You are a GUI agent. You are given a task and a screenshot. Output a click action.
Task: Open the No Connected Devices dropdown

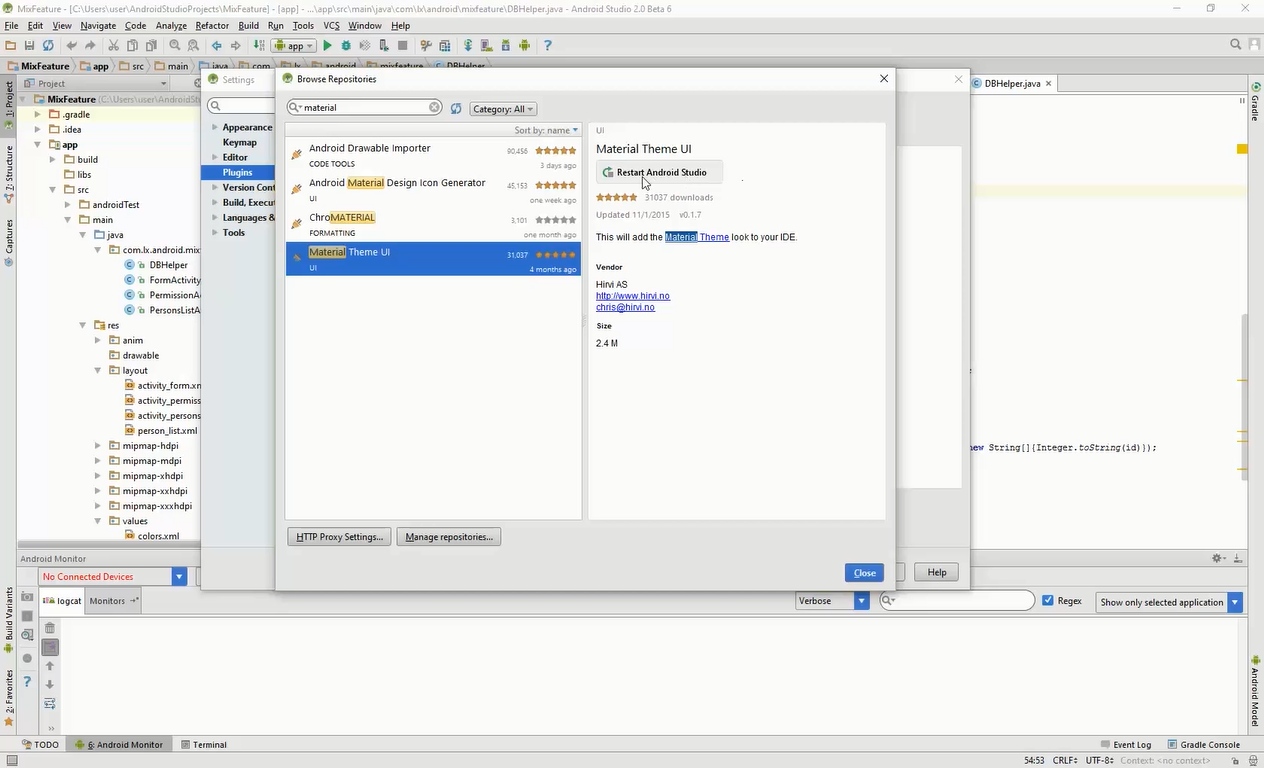(113, 577)
